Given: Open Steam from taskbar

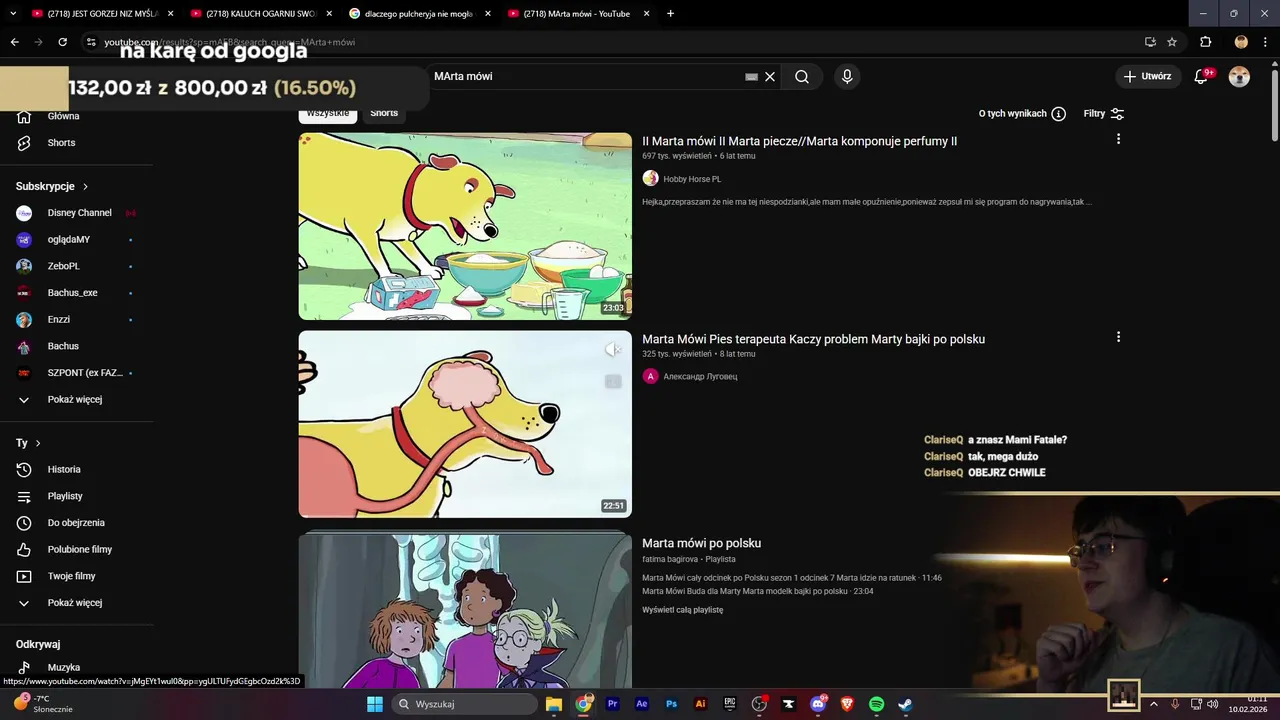Looking at the screenshot, I should tap(905, 704).
